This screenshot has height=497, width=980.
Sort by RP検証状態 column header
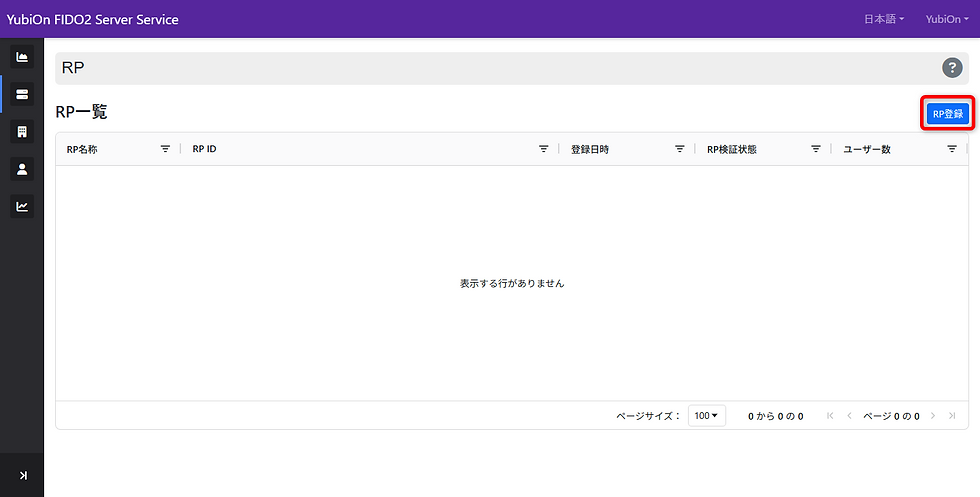coord(731,149)
